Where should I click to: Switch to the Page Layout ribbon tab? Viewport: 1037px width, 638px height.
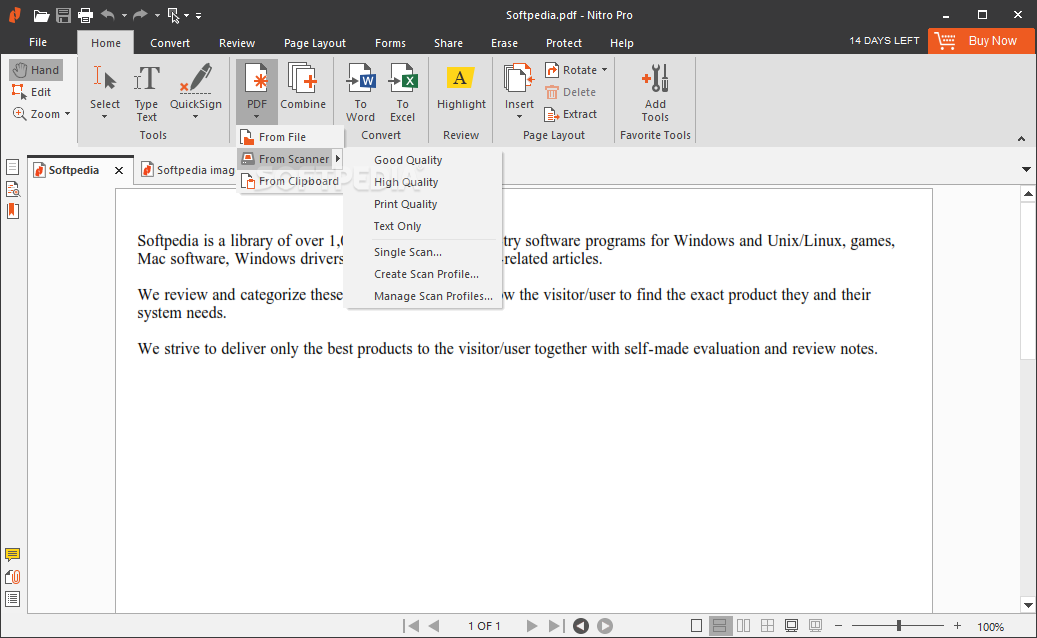coord(314,43)
